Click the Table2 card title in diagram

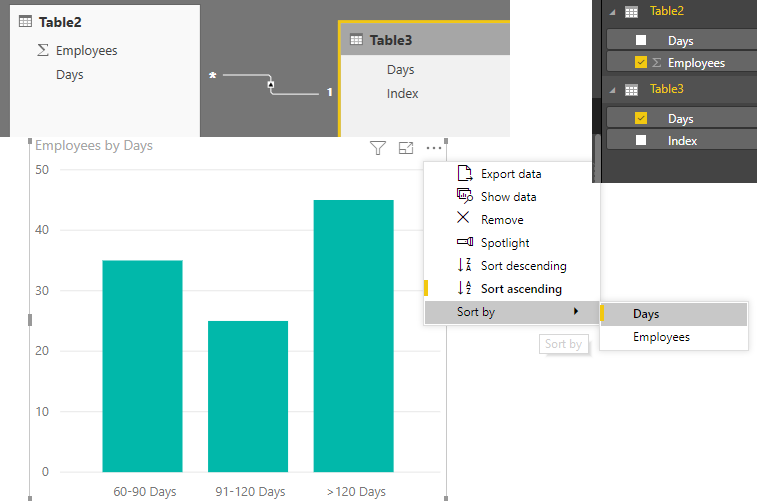(60, 22)
